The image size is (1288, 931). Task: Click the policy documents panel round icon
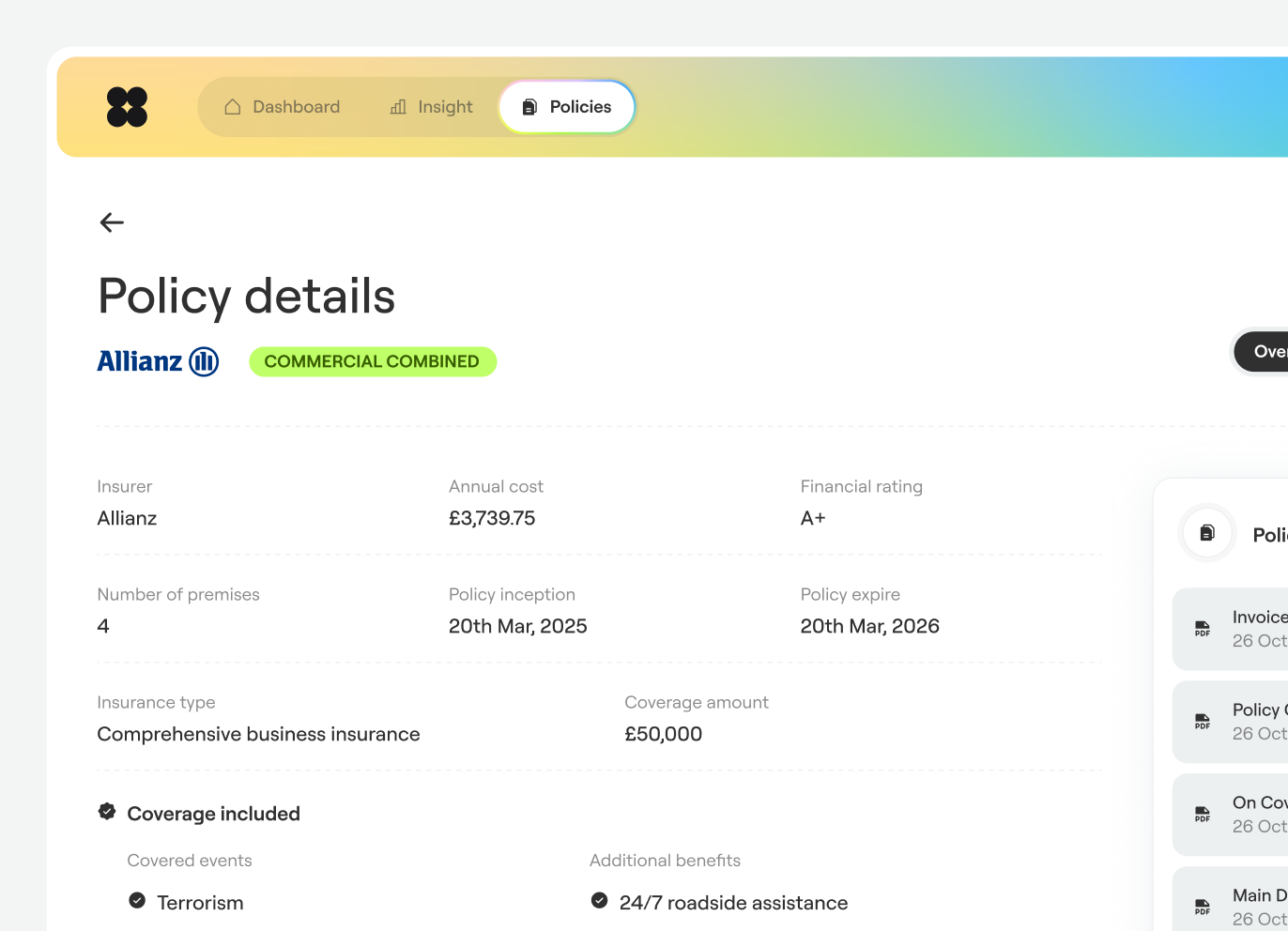click(1207, 534)
